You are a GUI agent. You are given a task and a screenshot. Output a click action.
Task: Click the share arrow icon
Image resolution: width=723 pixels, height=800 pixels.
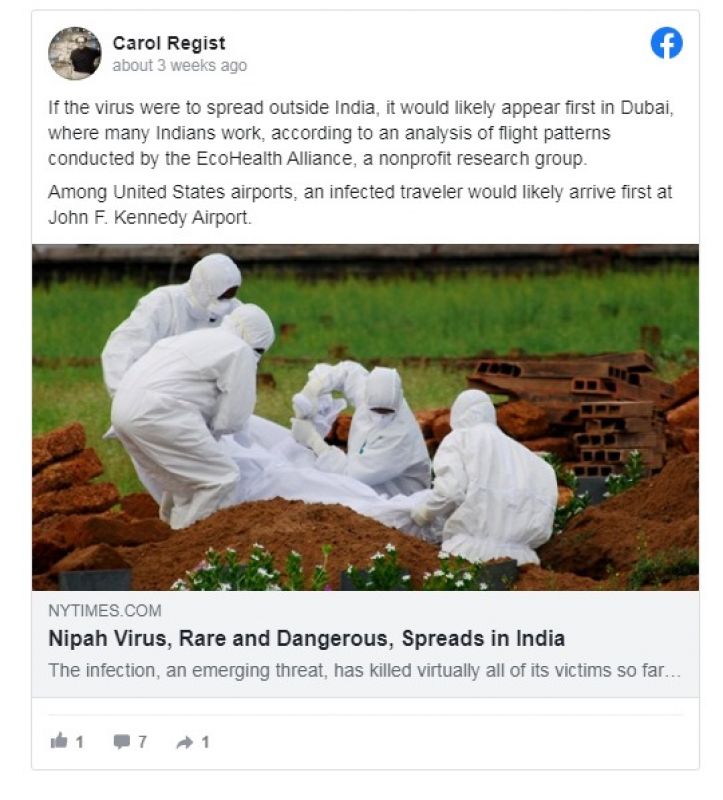point(185,742)
